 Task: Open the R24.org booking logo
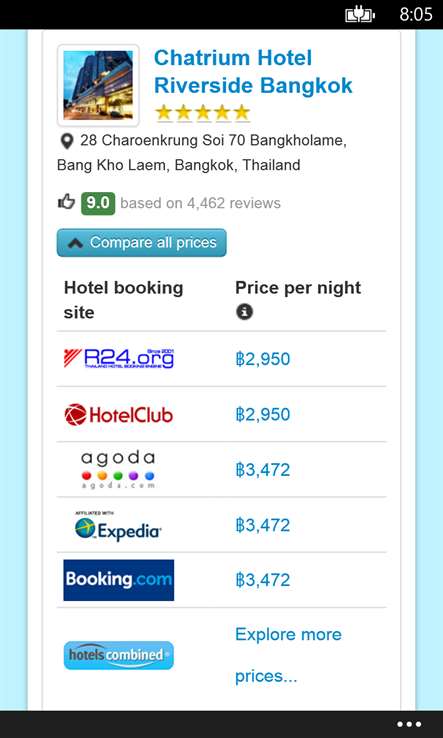click(119, 359)
